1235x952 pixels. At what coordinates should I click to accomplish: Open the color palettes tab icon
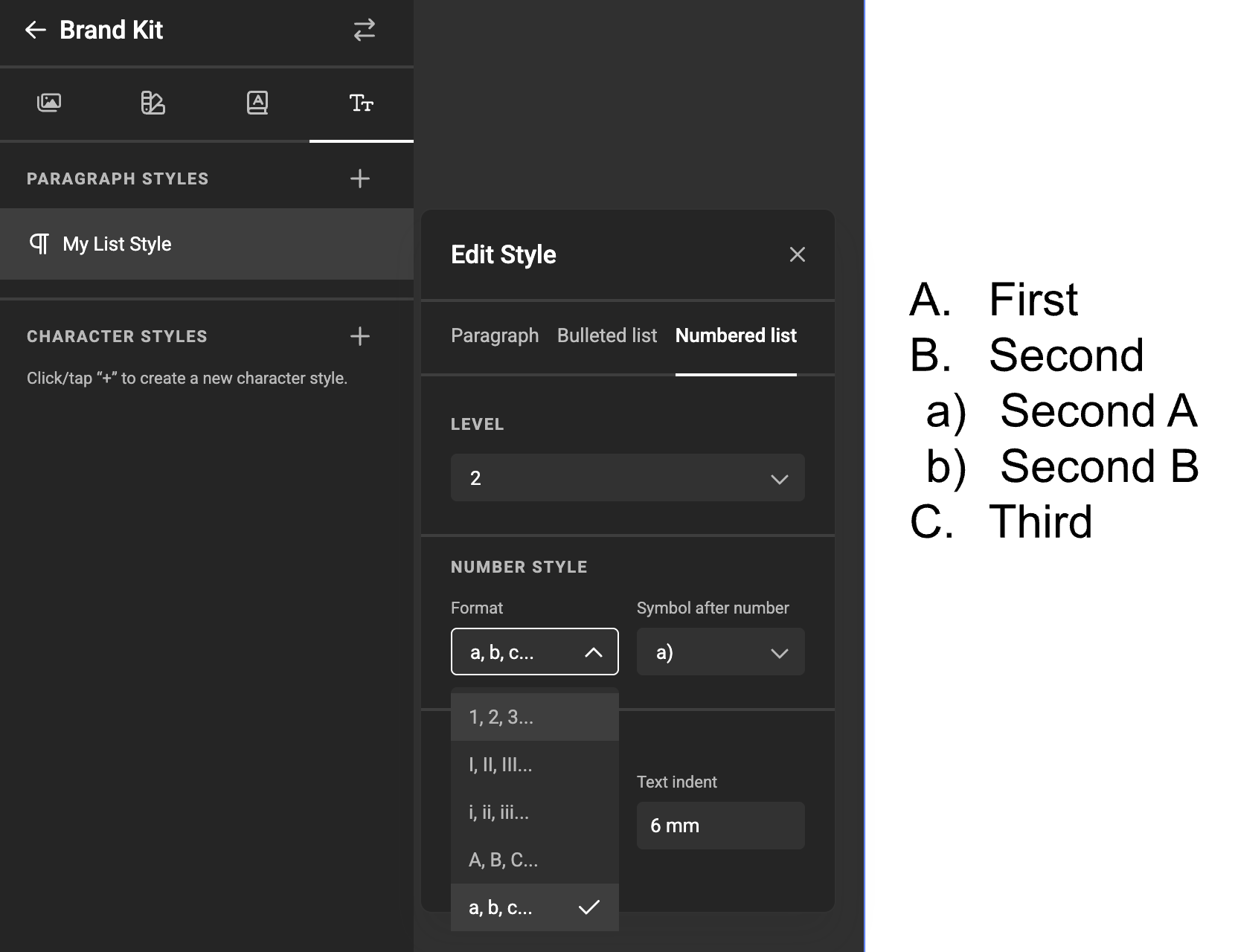coord(153,103)
